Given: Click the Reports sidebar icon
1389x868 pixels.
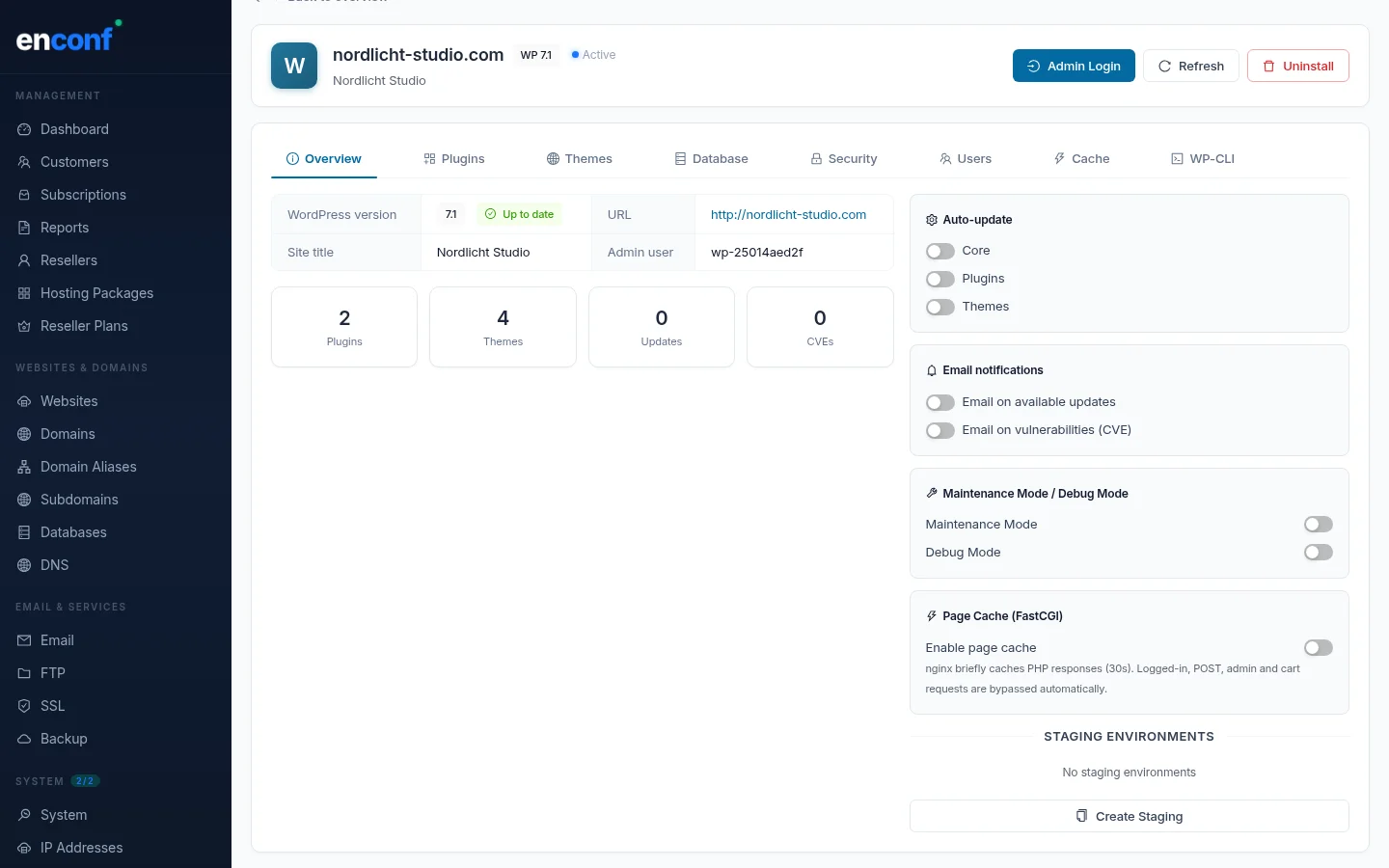Looking at the screenshot, I should point(24,228).
